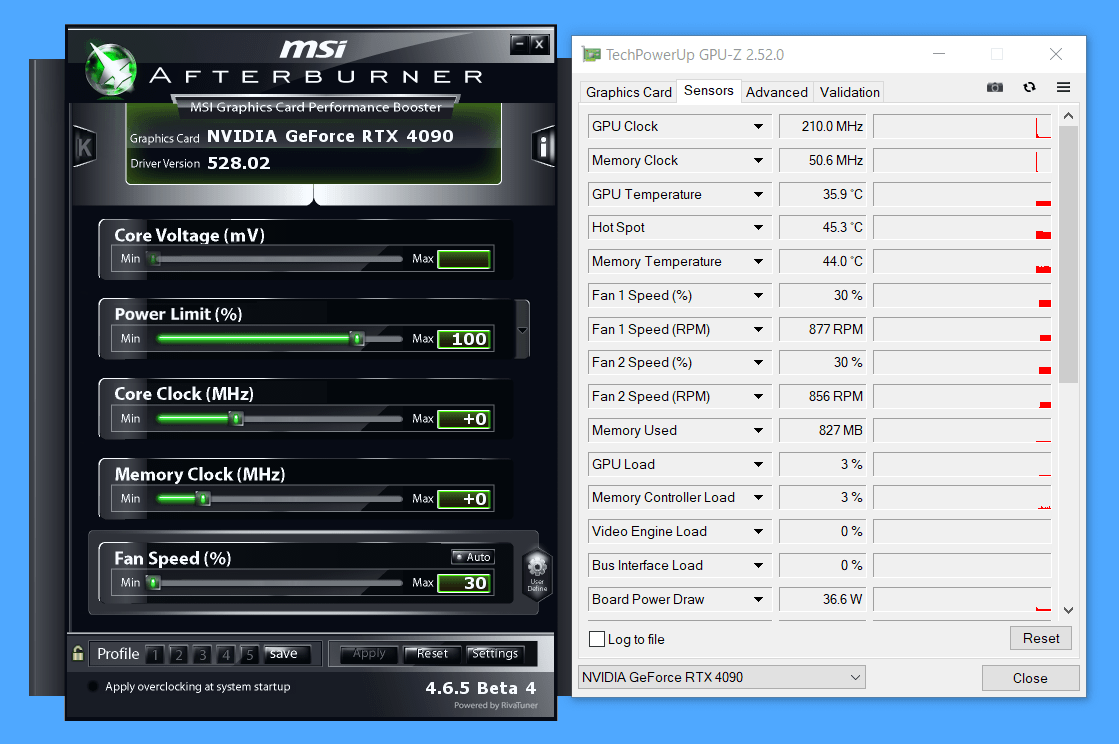Select profile slot 3
The width and height of the screenshot is (1119, 744).
[x=202, y=654]
